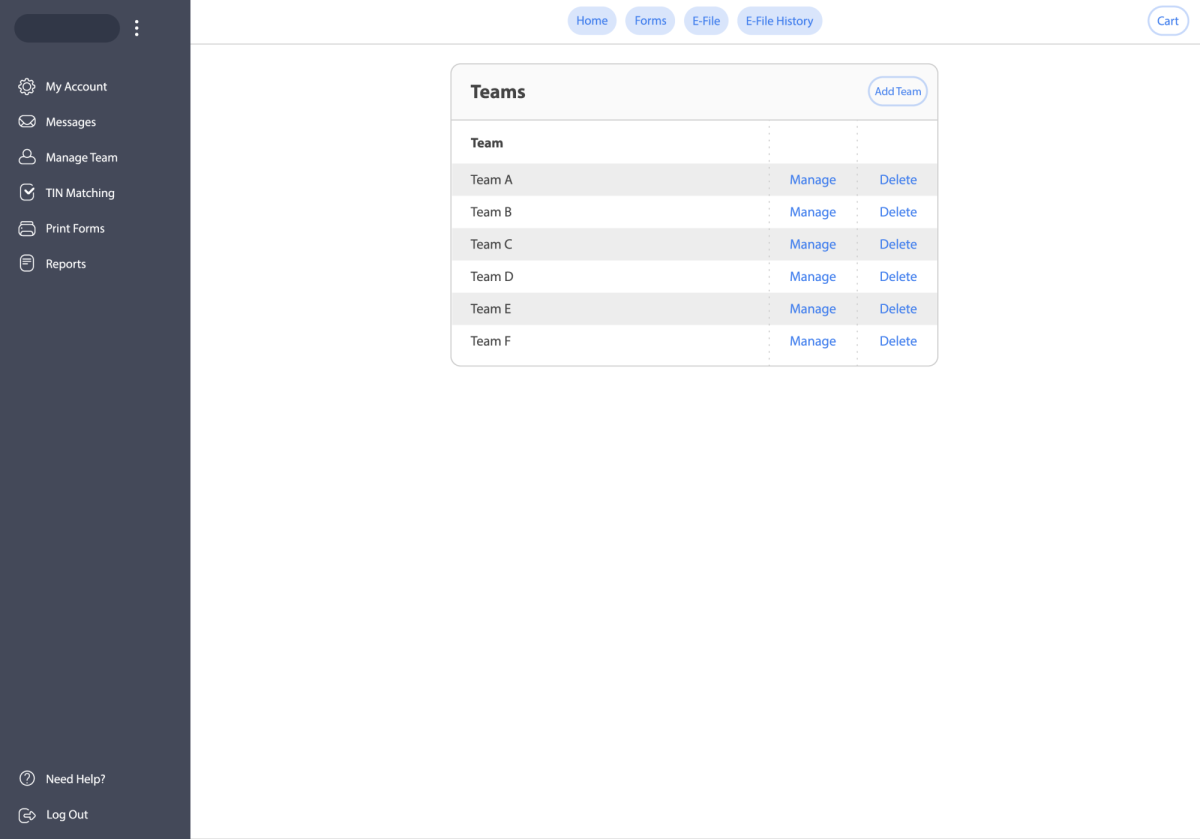This screenshot has width=1200, height=839.
Task: Open the Manage link for Team C
Action: click(812, 244)
